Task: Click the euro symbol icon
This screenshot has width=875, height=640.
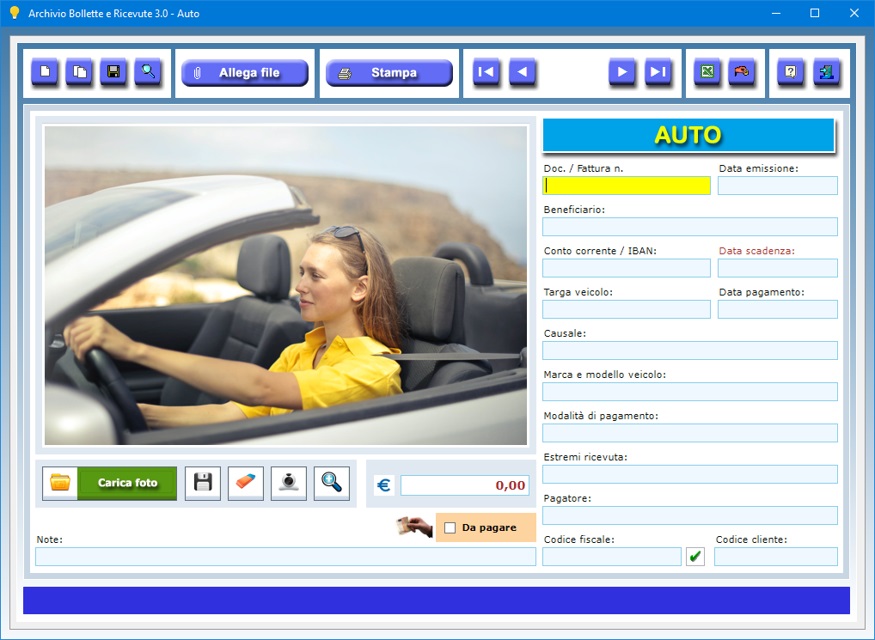Action: [384, 485]
